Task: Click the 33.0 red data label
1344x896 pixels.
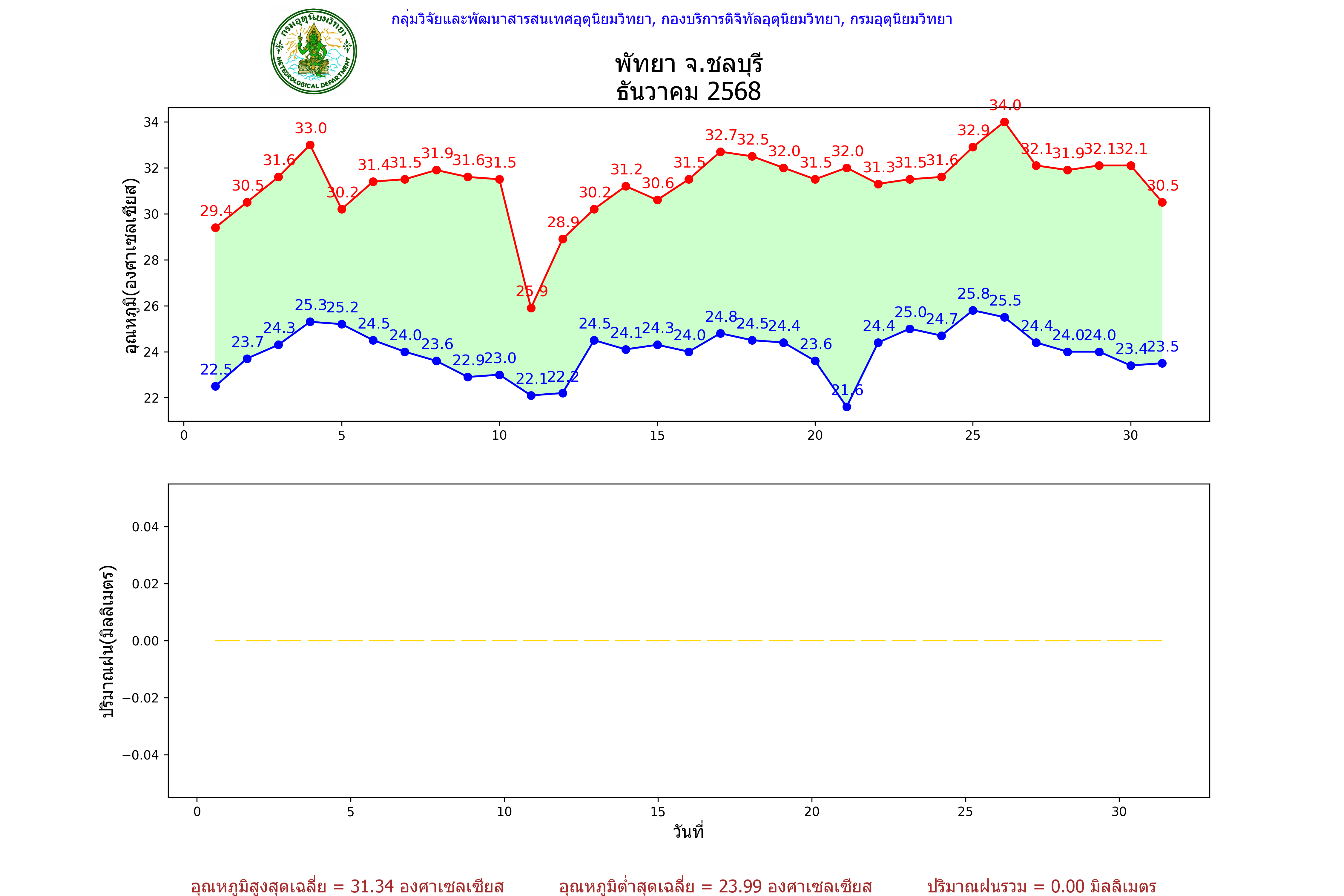Action: coord(310,128)
